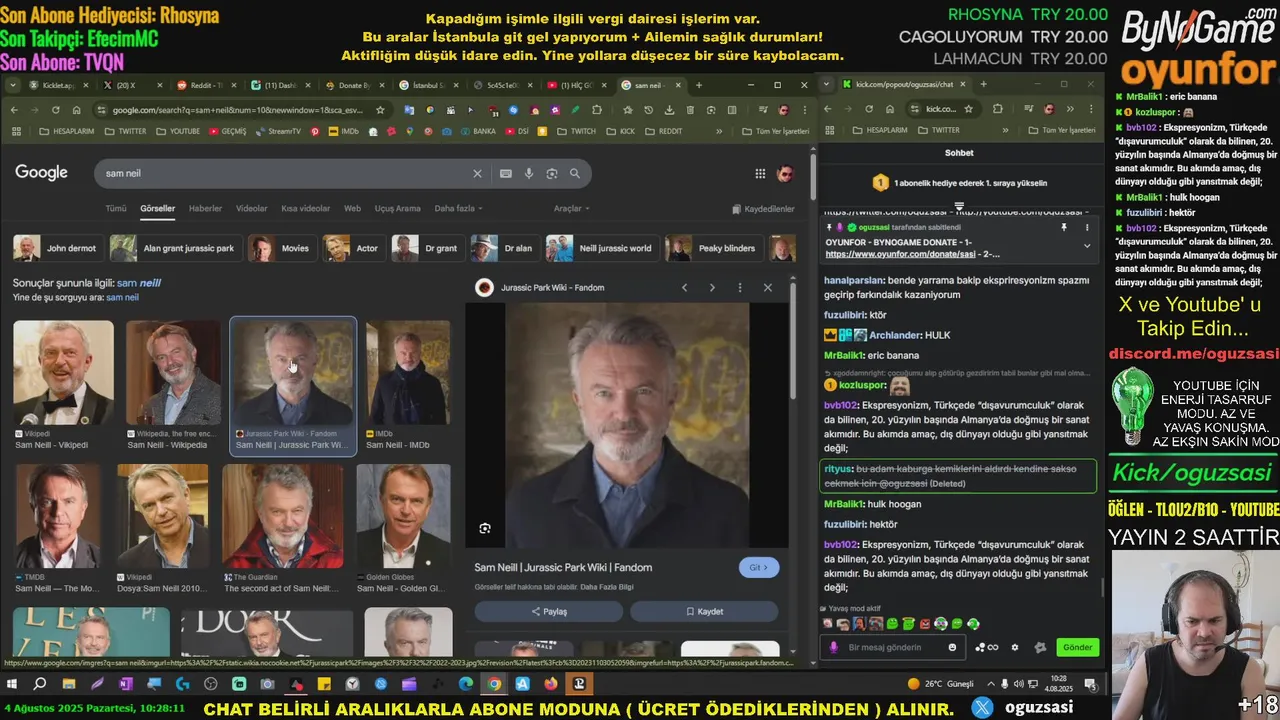The height and width of the screenshot is (720, 1280).
Task: Switch to the Kısa videolar tab
Action: click(305, 208)
